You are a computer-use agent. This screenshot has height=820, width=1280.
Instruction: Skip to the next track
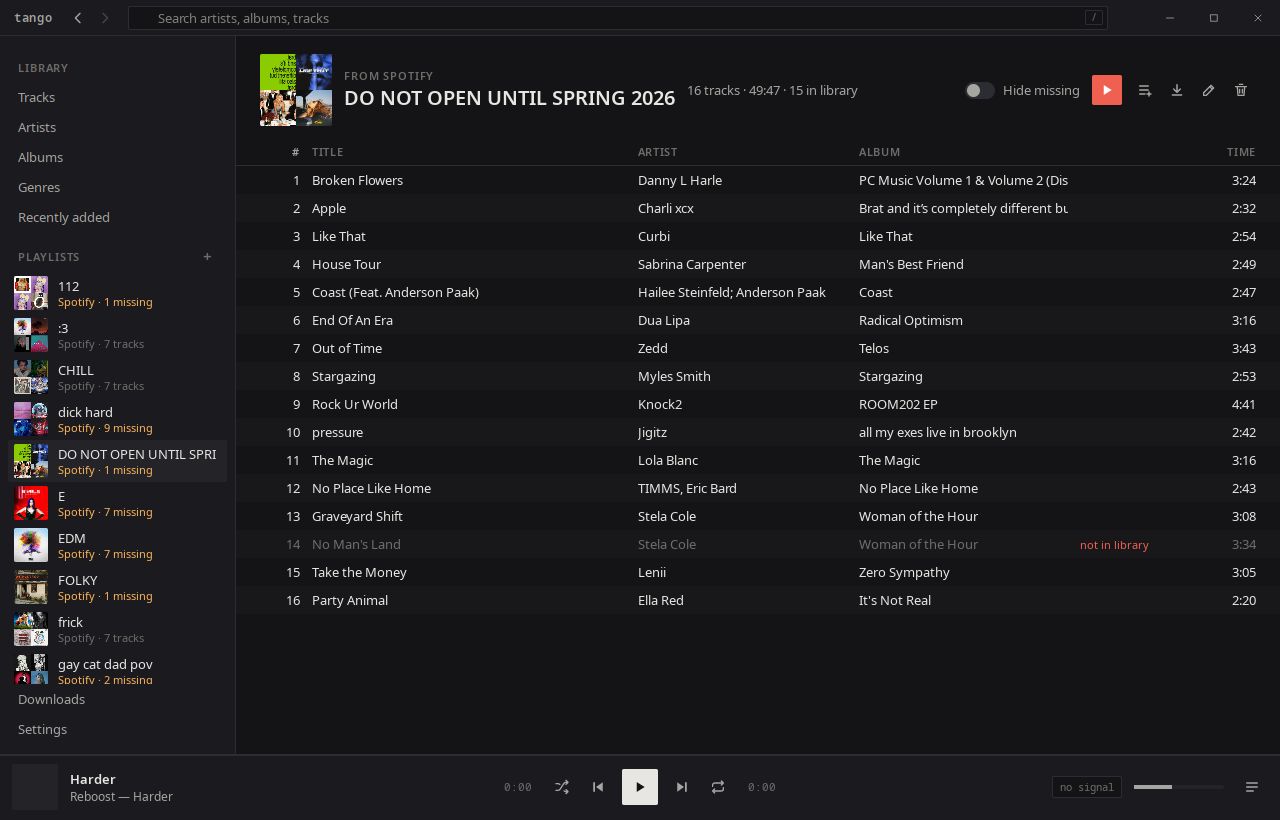pyautogui.click(x=682, y=787)
